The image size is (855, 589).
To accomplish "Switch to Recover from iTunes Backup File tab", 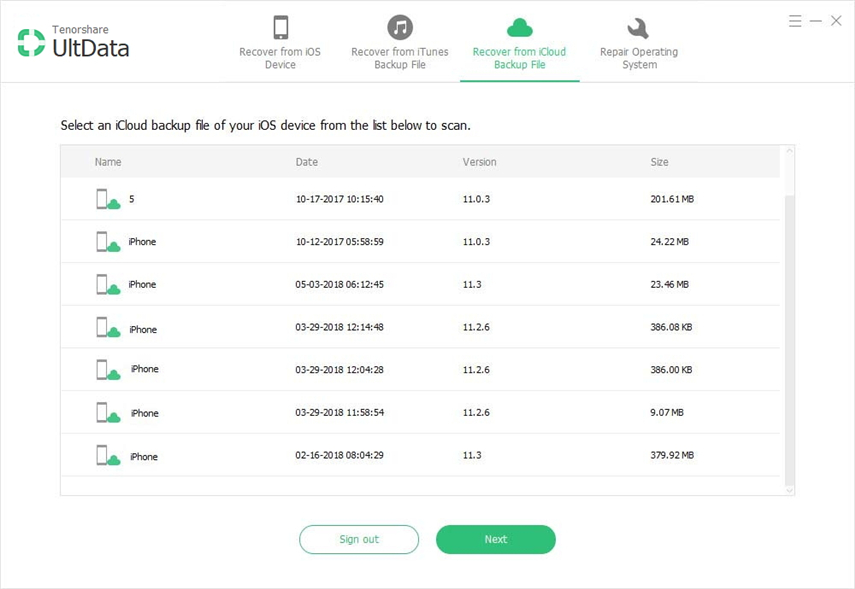I will [x=400, y=58].
